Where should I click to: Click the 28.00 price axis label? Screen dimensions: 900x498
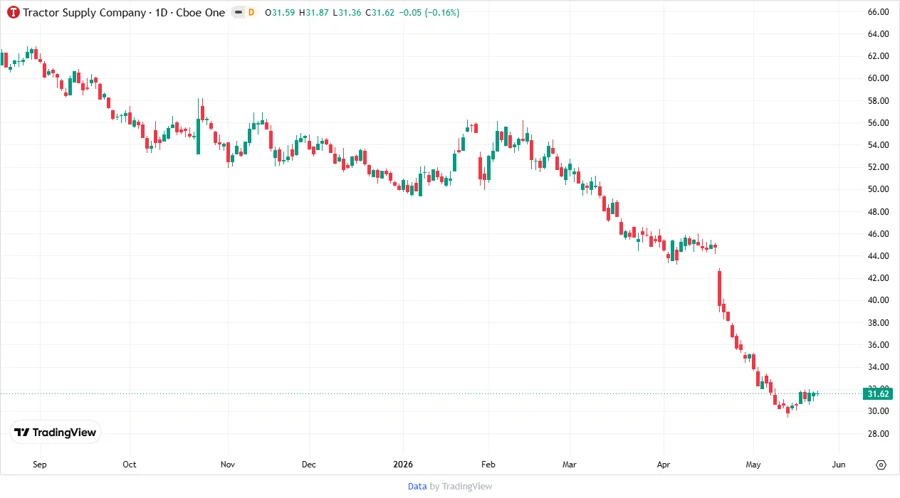pos(878,434)
